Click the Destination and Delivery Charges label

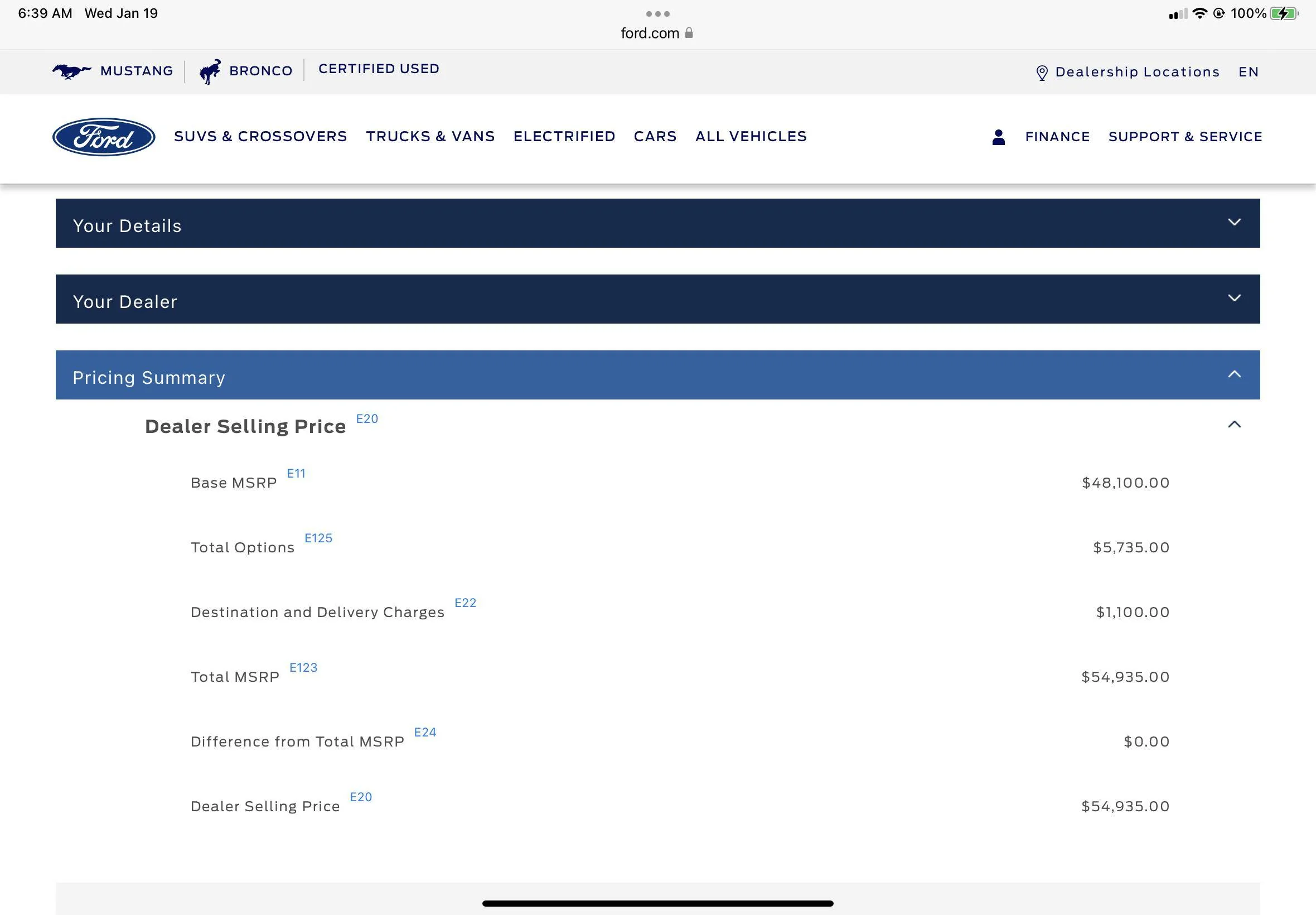click(318, 612)
